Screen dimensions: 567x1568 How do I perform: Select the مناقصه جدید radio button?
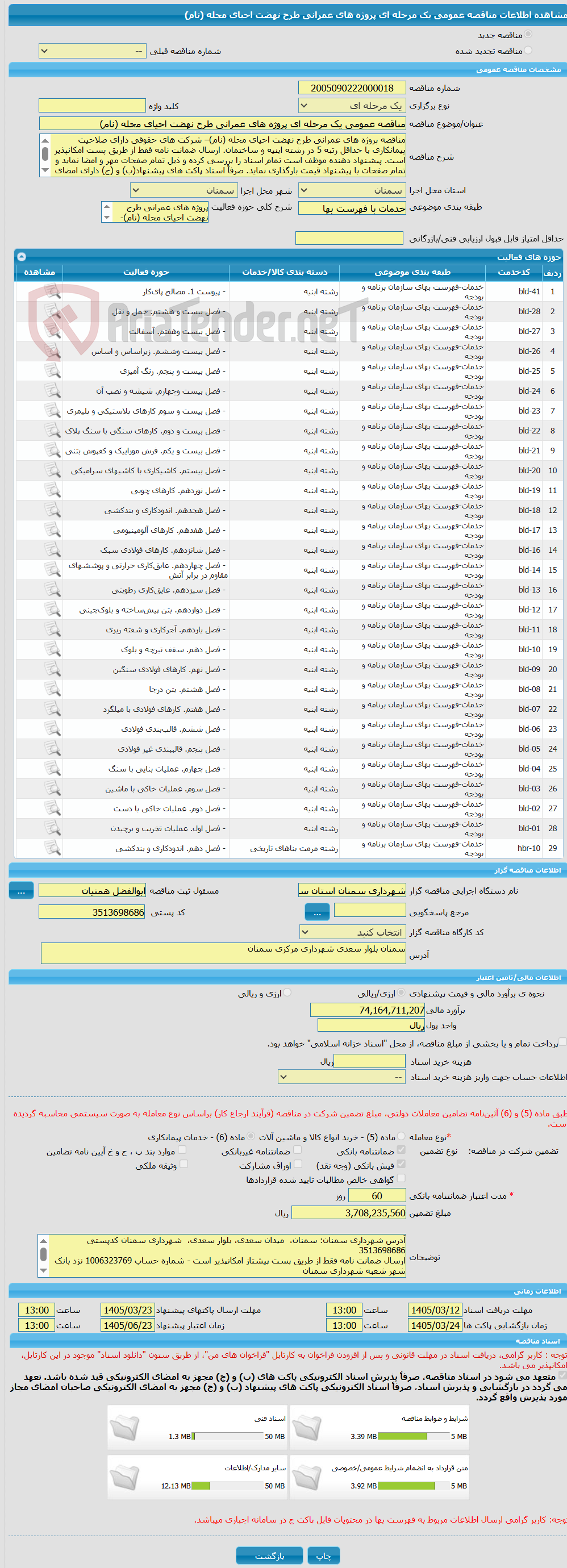click(x=528, y=35)
